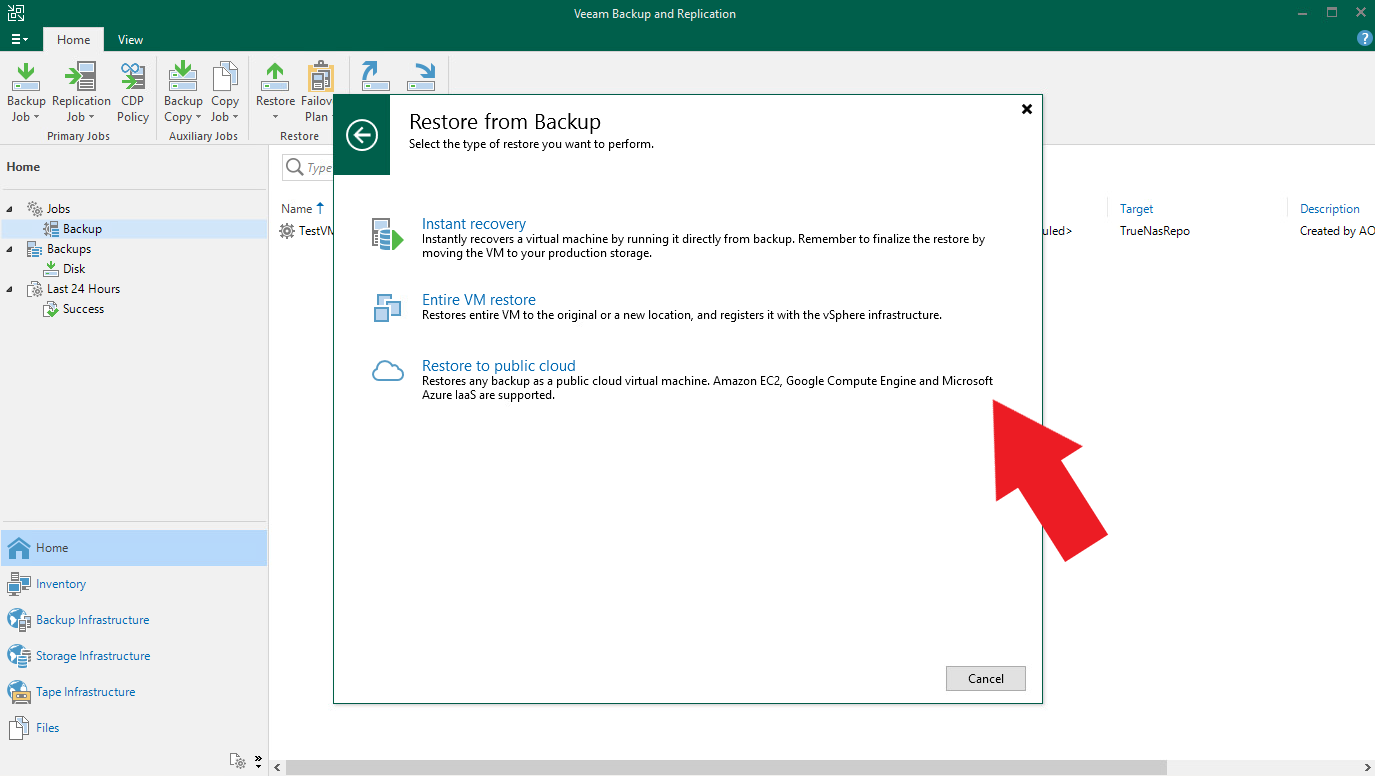Click the blue up-arrow export icon in ribbon
Image resolution: width=1375 pixels, height=776 pixels.
375,76
